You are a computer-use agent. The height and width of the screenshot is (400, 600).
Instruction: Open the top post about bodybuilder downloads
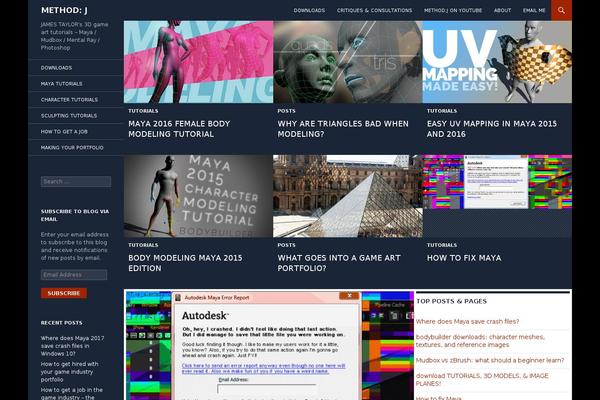pos(480,341)
